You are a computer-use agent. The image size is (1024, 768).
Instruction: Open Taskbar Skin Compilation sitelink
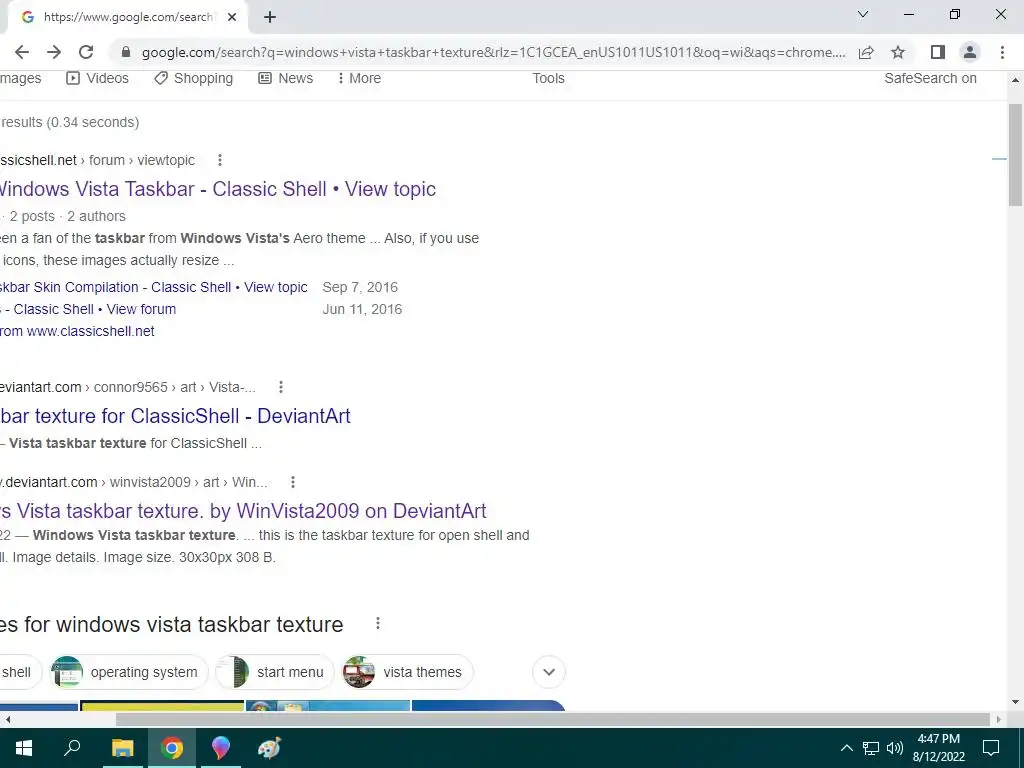(x=153, y=287)
